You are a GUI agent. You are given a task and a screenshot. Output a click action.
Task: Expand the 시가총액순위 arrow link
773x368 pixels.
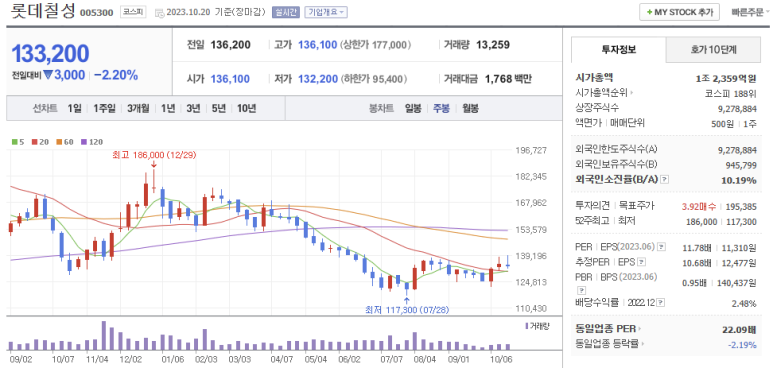pos(632,92)
